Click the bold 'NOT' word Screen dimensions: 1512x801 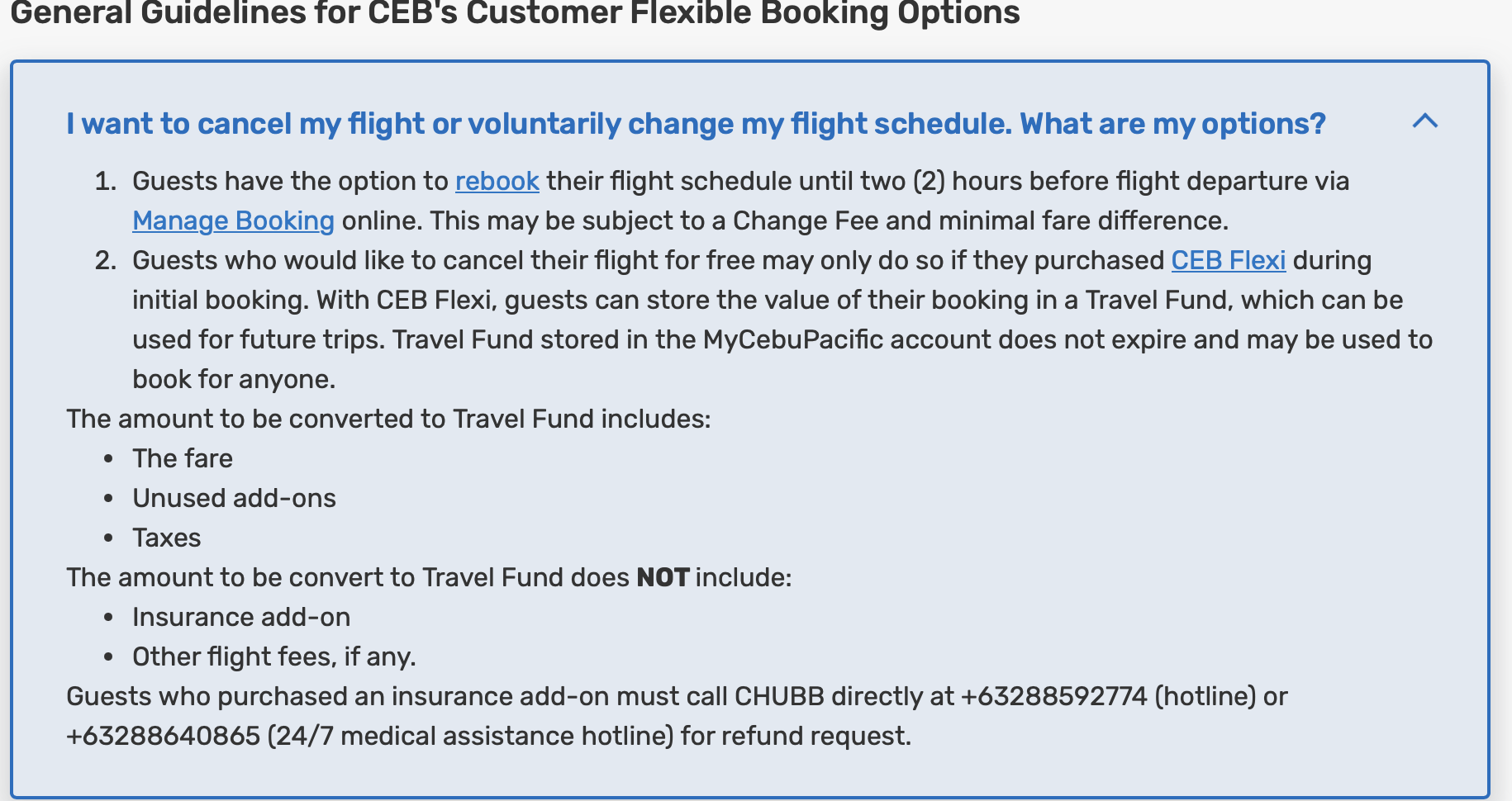point(663,577)
